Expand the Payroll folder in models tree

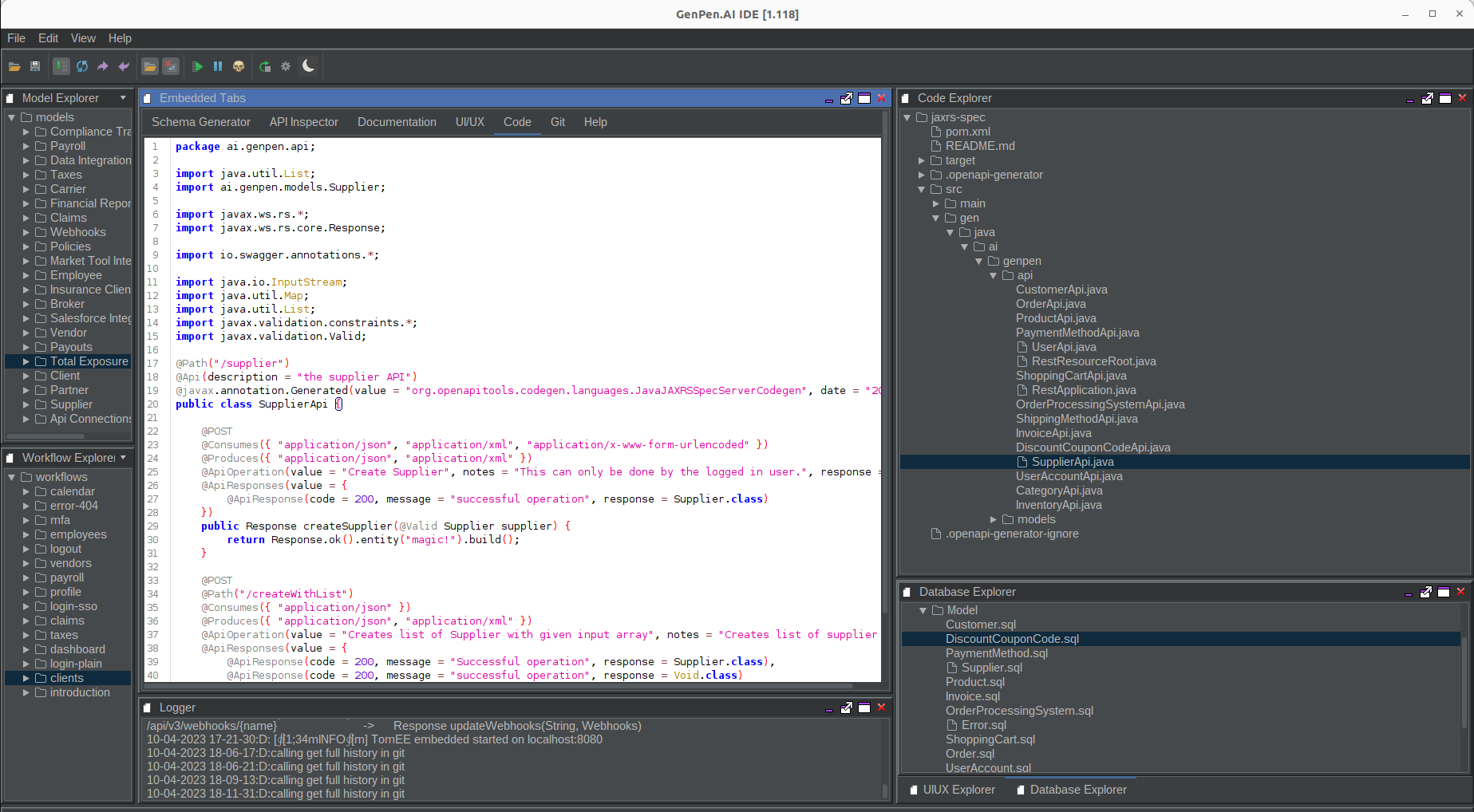(26, 146)
